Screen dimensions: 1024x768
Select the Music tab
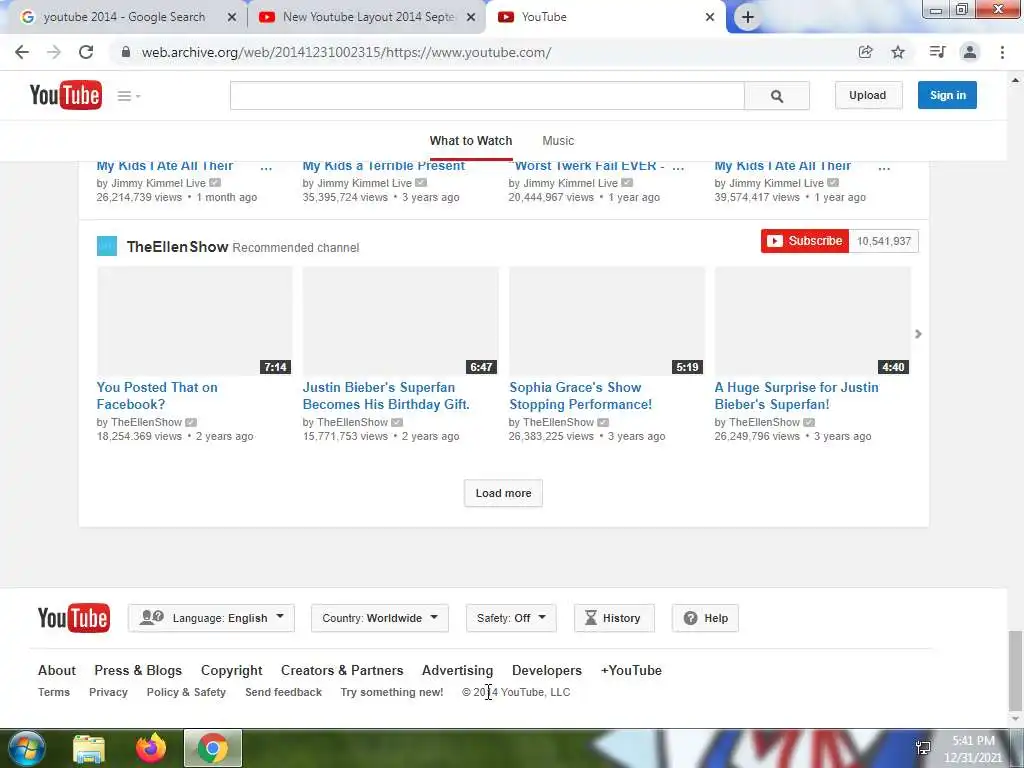click(558, 140)
